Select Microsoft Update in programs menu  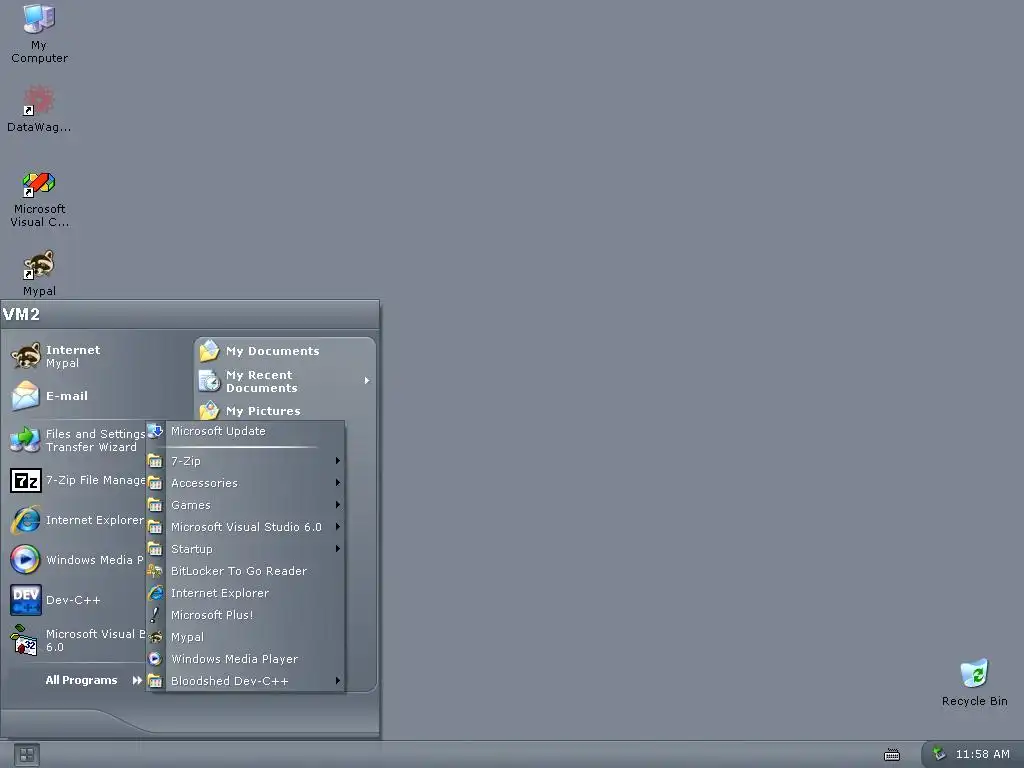(x=246, y=431)
